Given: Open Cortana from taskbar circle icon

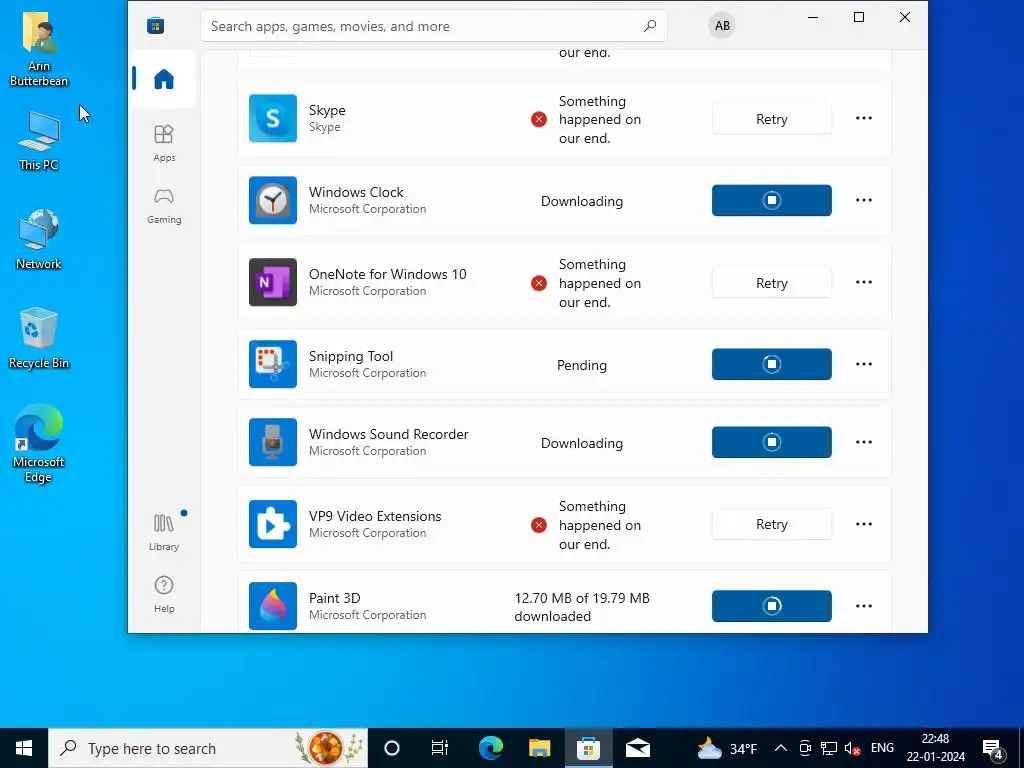Looking at the screenshot, I should (x=391, y=748).
